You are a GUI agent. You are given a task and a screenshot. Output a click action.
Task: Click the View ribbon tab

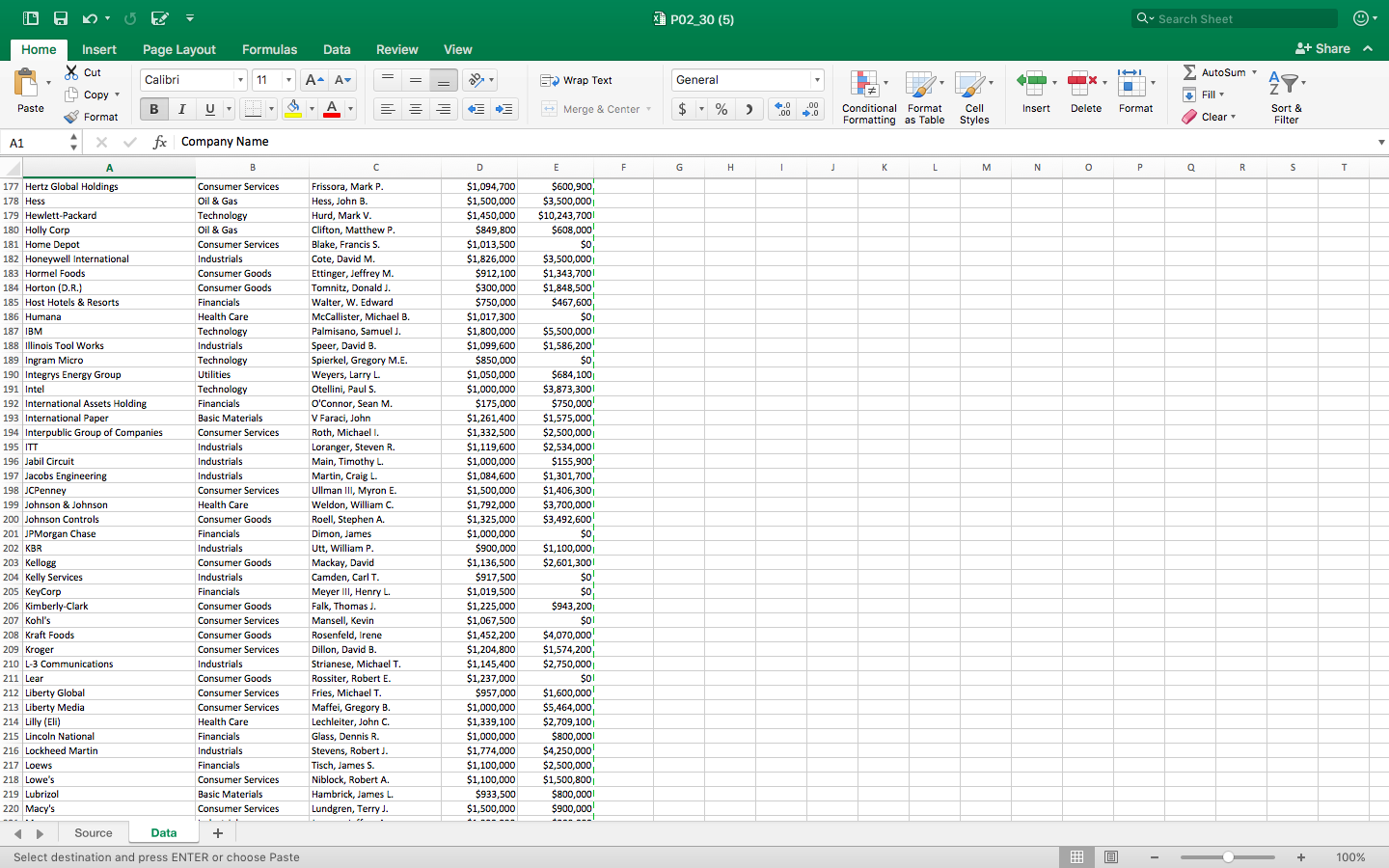(x=457, y=49)
